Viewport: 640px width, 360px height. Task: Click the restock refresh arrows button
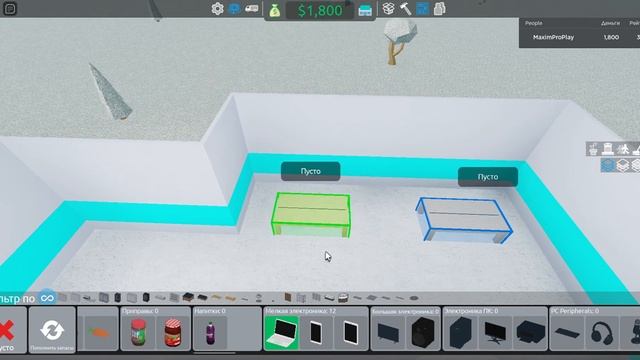52,330
